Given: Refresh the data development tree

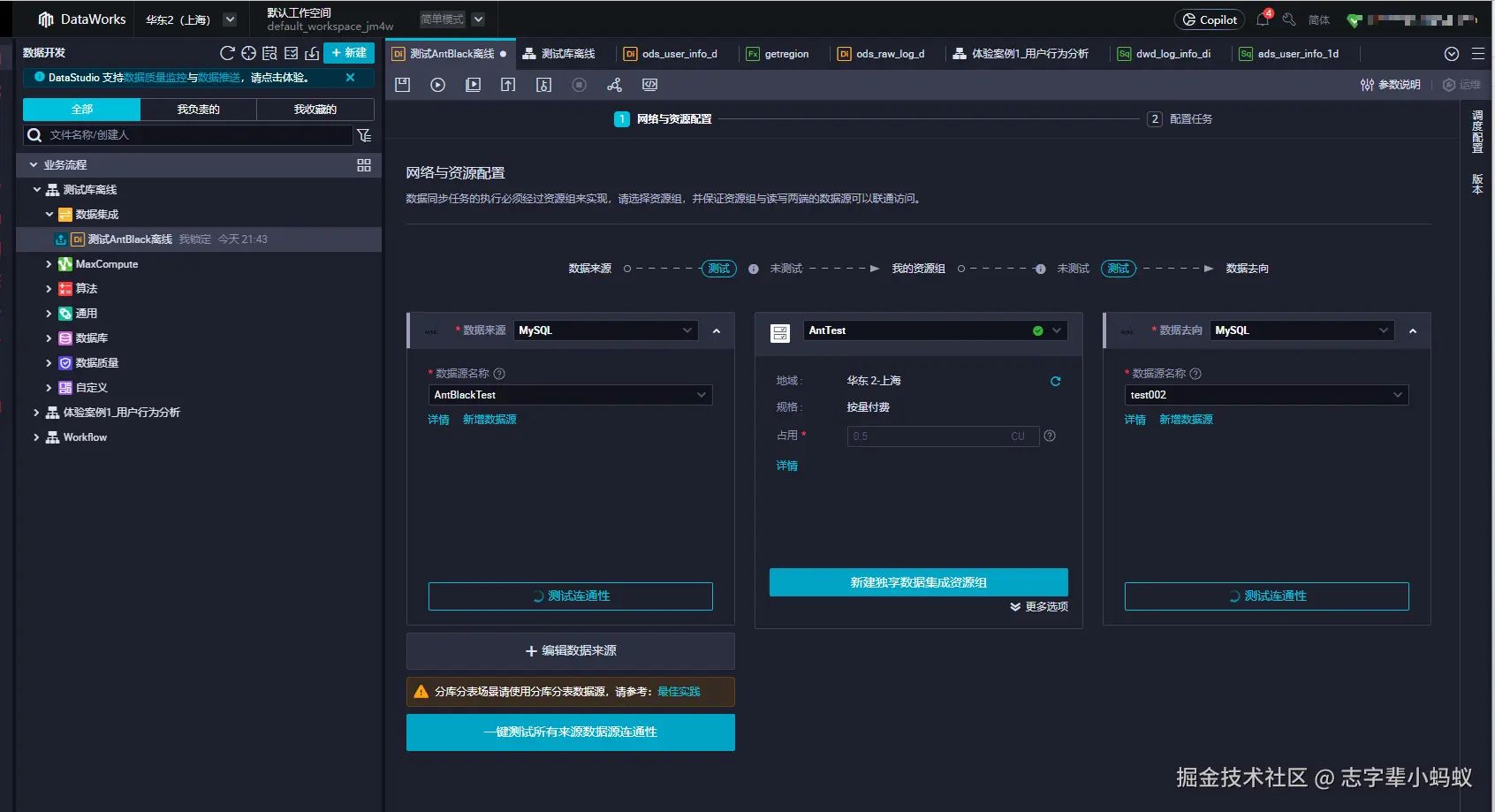Looking at the screenshot, I should click(x=227, y=53).
